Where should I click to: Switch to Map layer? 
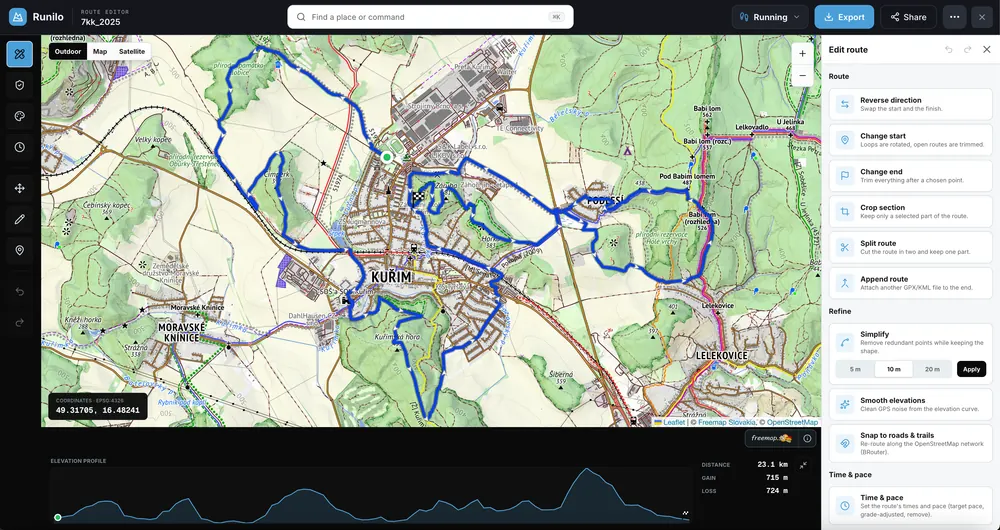[100, 52]
